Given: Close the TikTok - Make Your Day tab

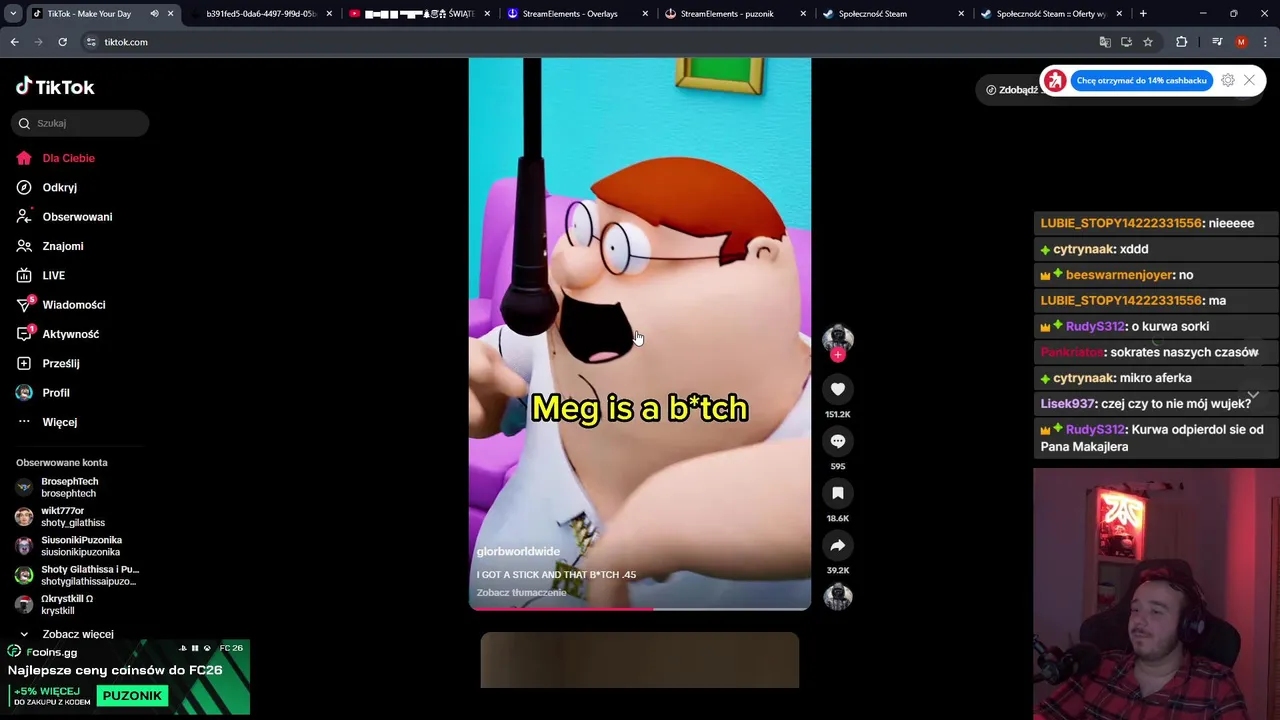Looking at the screenshot, I should (171, 14).
